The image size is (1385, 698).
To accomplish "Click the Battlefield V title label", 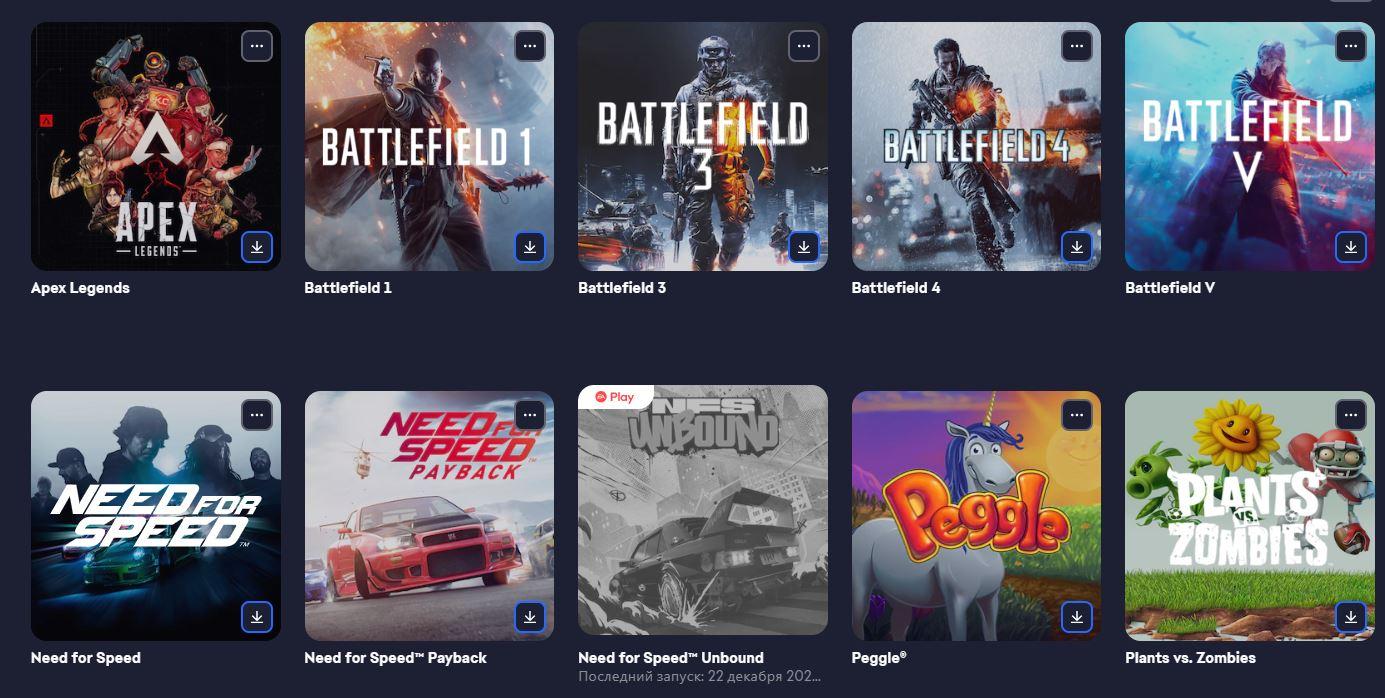I will tap(1170, 288).
